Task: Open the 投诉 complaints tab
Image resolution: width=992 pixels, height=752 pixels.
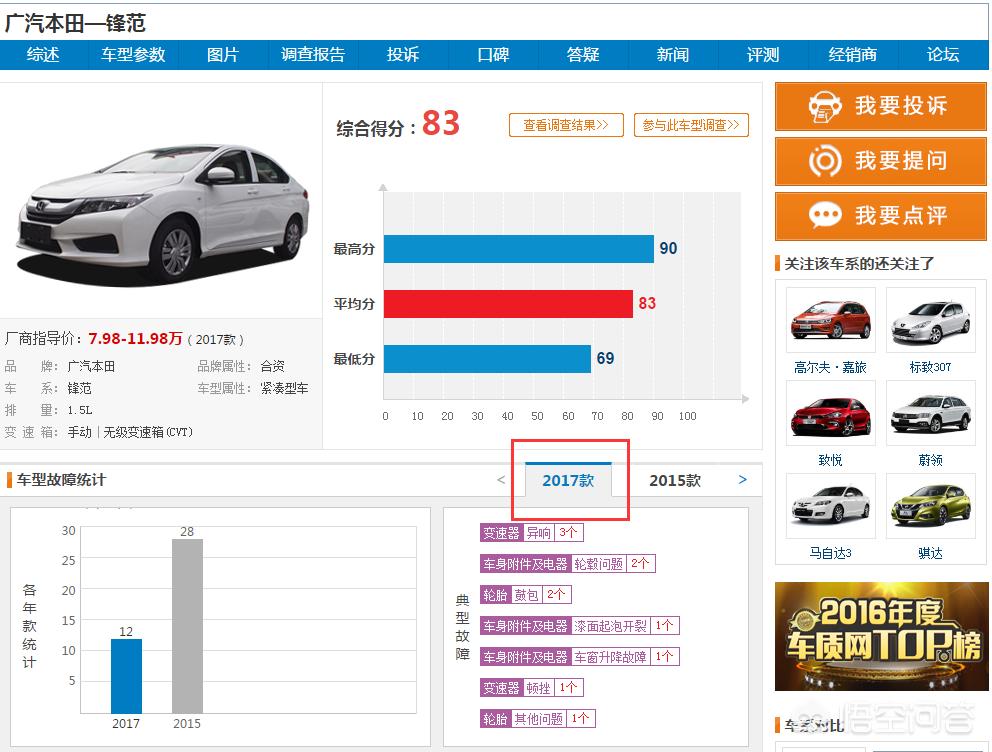Action: [x=403, y=55]
